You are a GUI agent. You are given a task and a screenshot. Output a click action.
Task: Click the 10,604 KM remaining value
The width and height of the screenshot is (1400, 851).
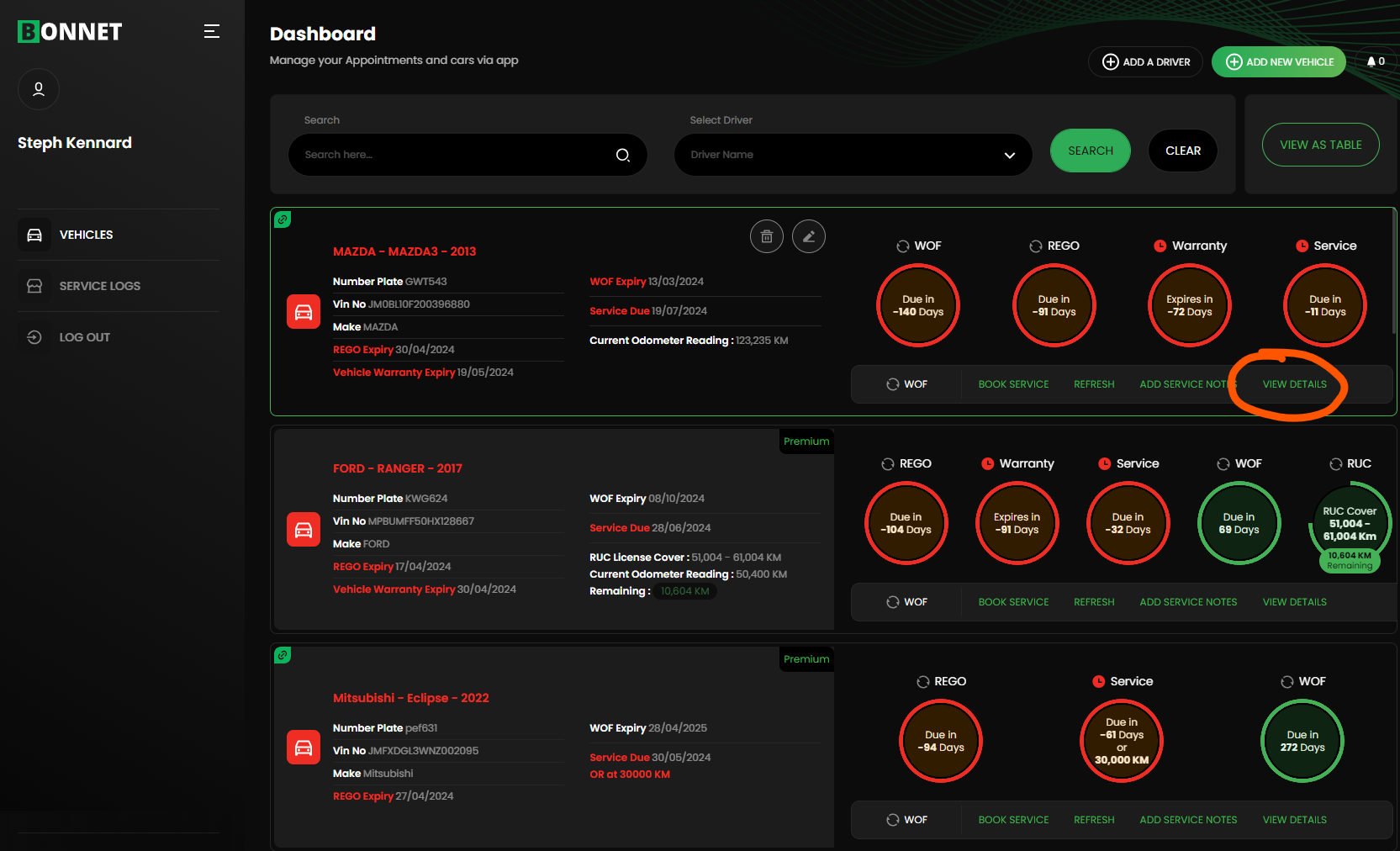coord(685,591)
